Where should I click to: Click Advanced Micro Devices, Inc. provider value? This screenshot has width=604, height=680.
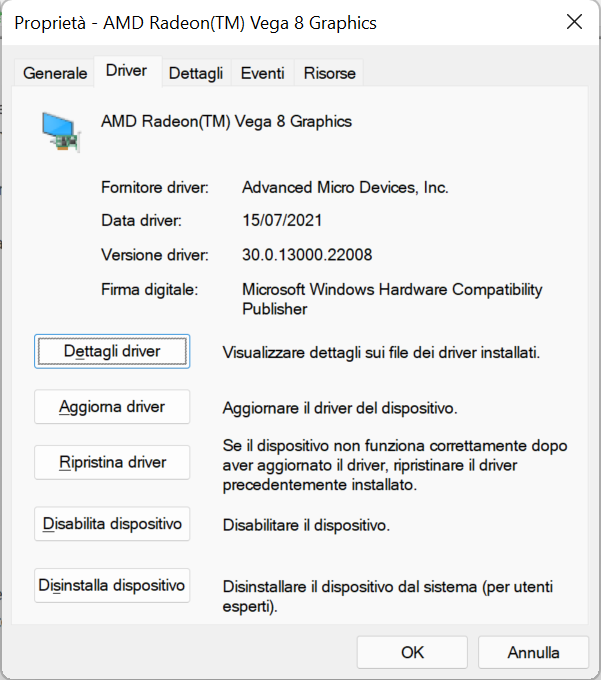click(x=345, y=187)
